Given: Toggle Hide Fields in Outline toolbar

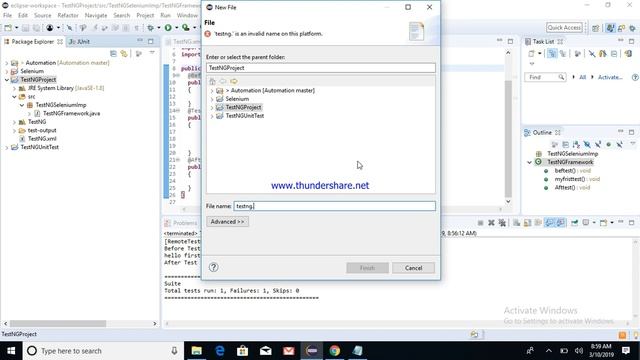Looking at the screenshot, I should (x=587, y=144).
